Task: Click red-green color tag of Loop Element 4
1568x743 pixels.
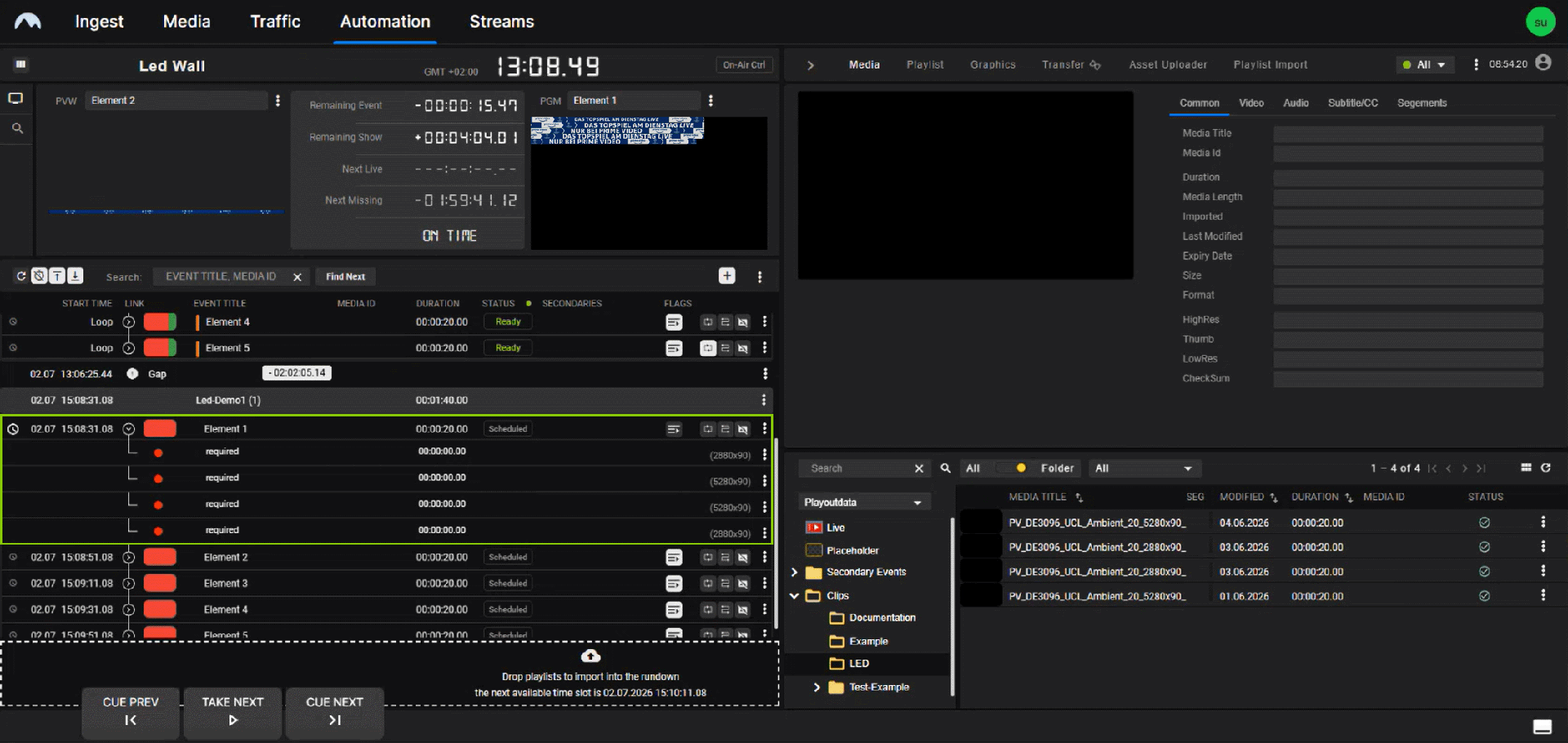Action: pos(160,323)
